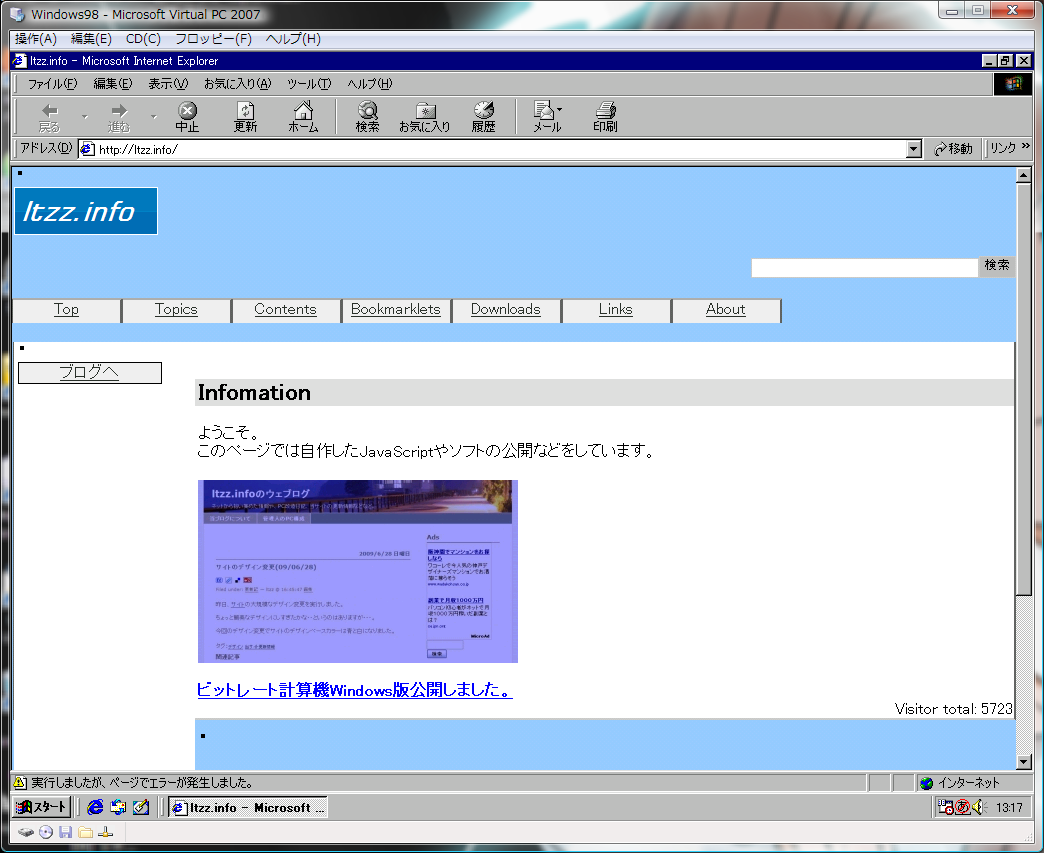Click the Windows logo throbber icon
Image resolution: width=1044 pixels, height=853 pixels.
[1013, 84]
